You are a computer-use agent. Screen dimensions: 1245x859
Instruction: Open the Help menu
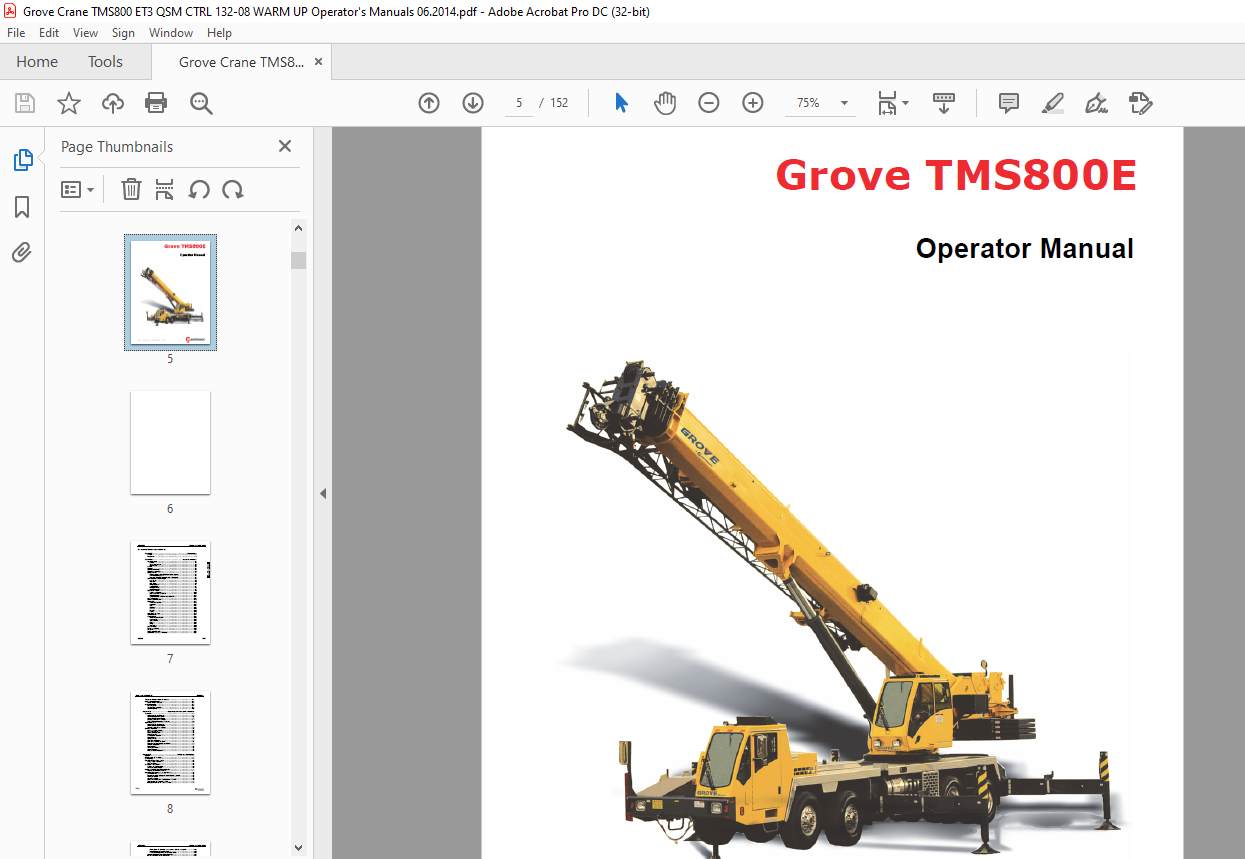click(x=219, y=33)
